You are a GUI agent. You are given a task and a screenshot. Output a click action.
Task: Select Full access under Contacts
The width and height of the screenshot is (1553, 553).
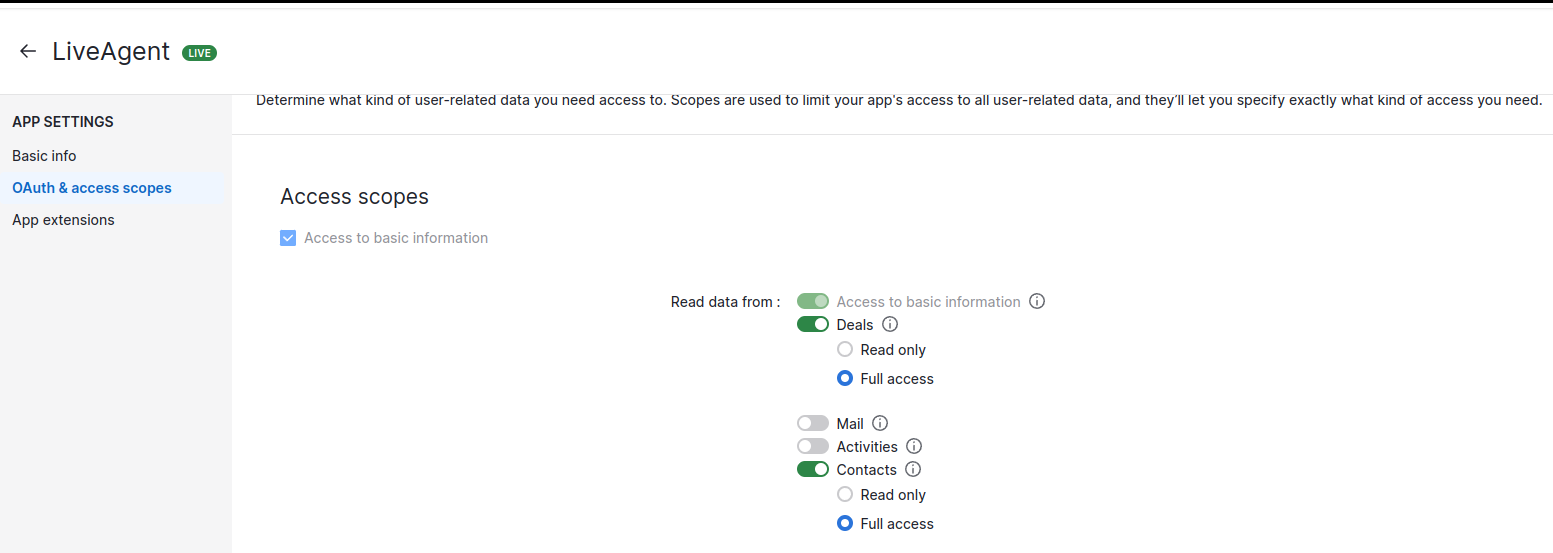pyautogui.click(x=845, y=523)
